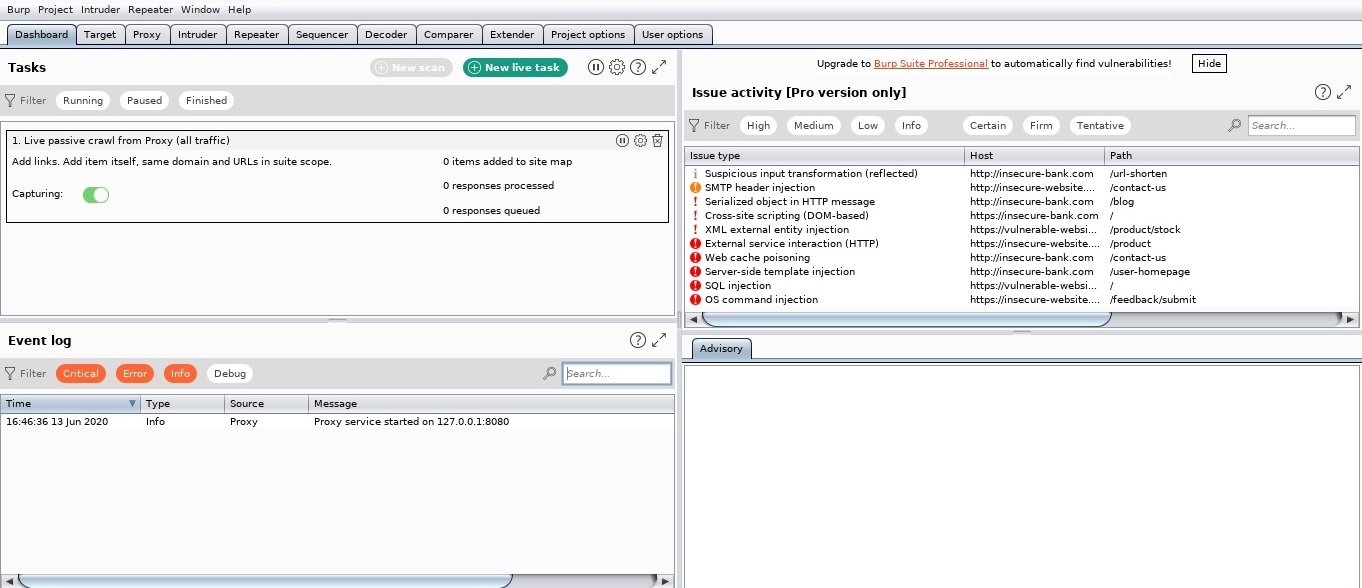The image size is (1362, 588).
Task: Open the Issue activity Filter options
Action: tap(710, 125)
